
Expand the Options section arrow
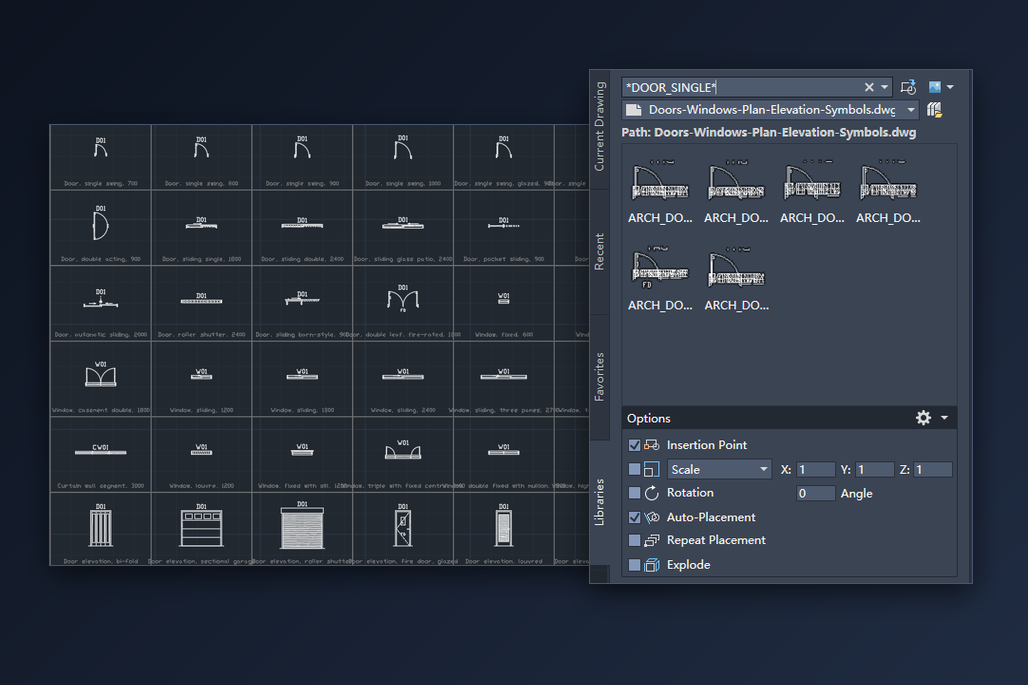(944, 418)
